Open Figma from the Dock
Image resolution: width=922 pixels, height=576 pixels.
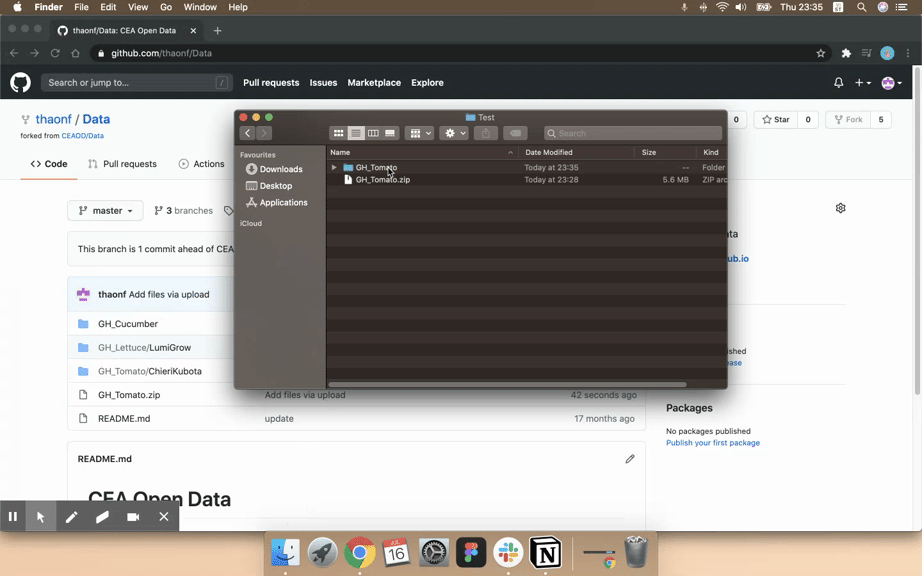471,552
